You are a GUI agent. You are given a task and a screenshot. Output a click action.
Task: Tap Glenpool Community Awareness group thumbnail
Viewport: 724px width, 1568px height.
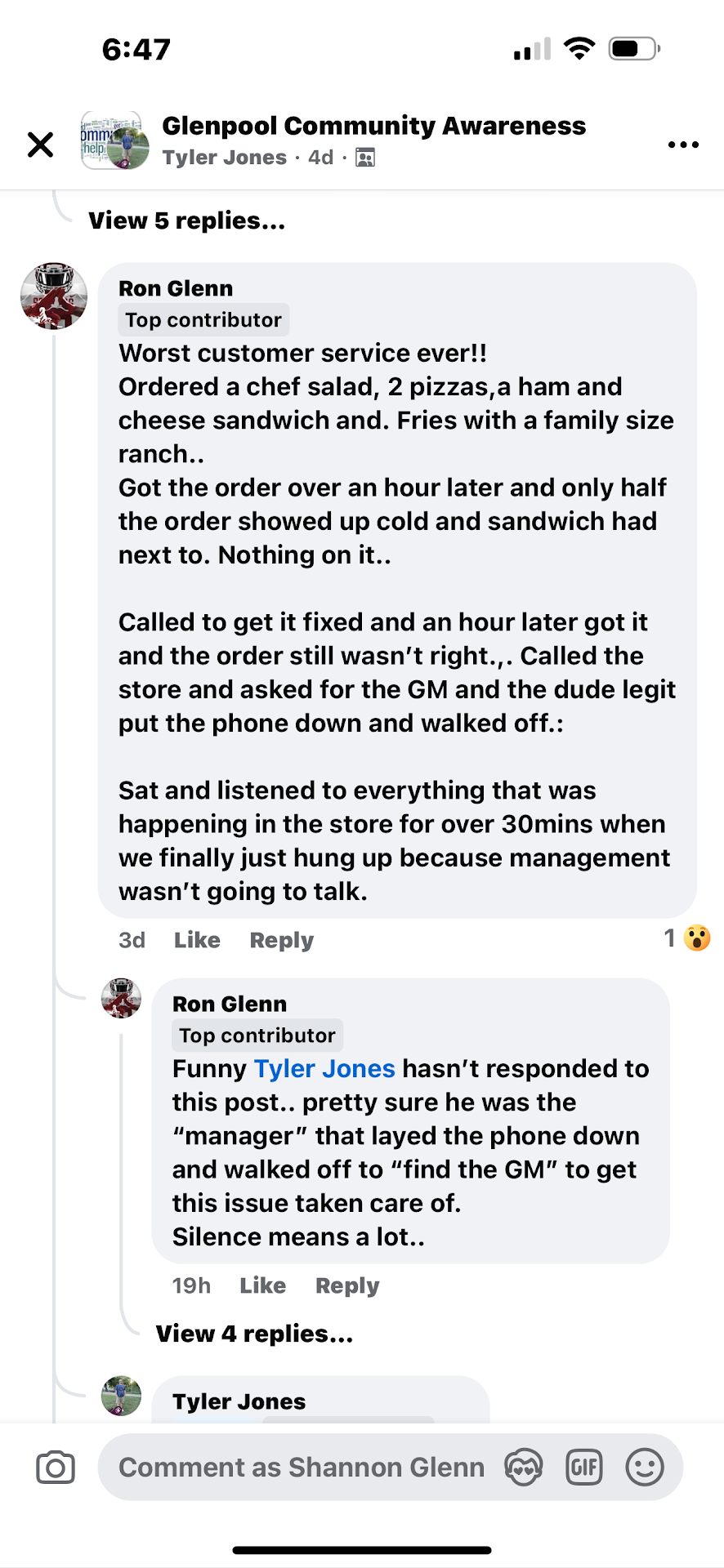[114, 140]
